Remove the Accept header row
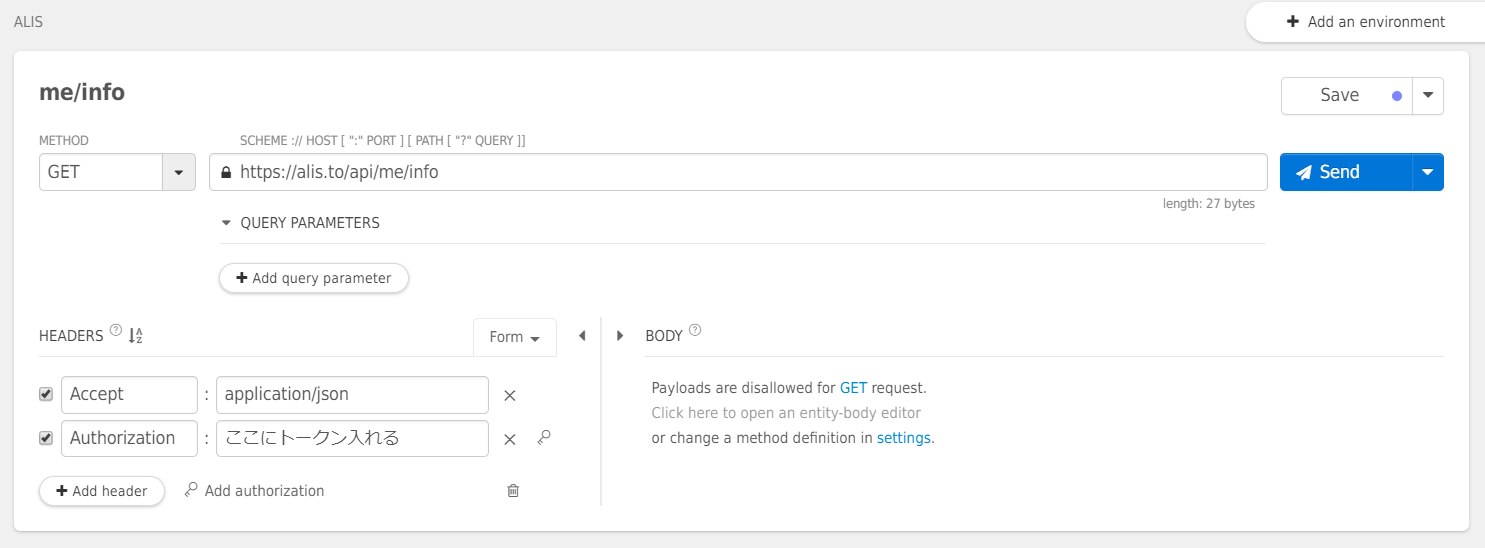Image resolution: width=1485 pixels, height=548 pixels. [509, 395]
